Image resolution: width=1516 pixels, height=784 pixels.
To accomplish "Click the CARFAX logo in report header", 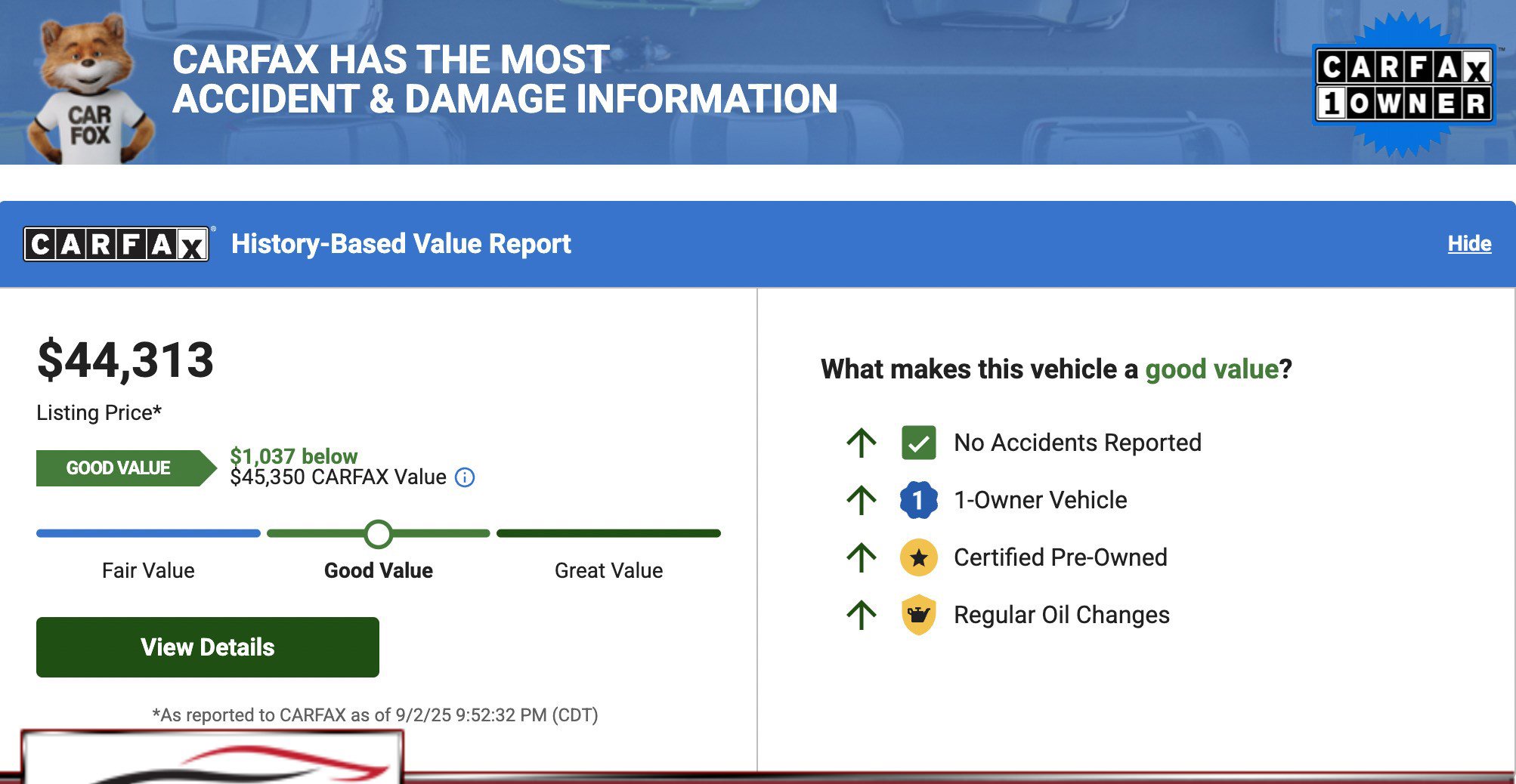I will [116, 244].
